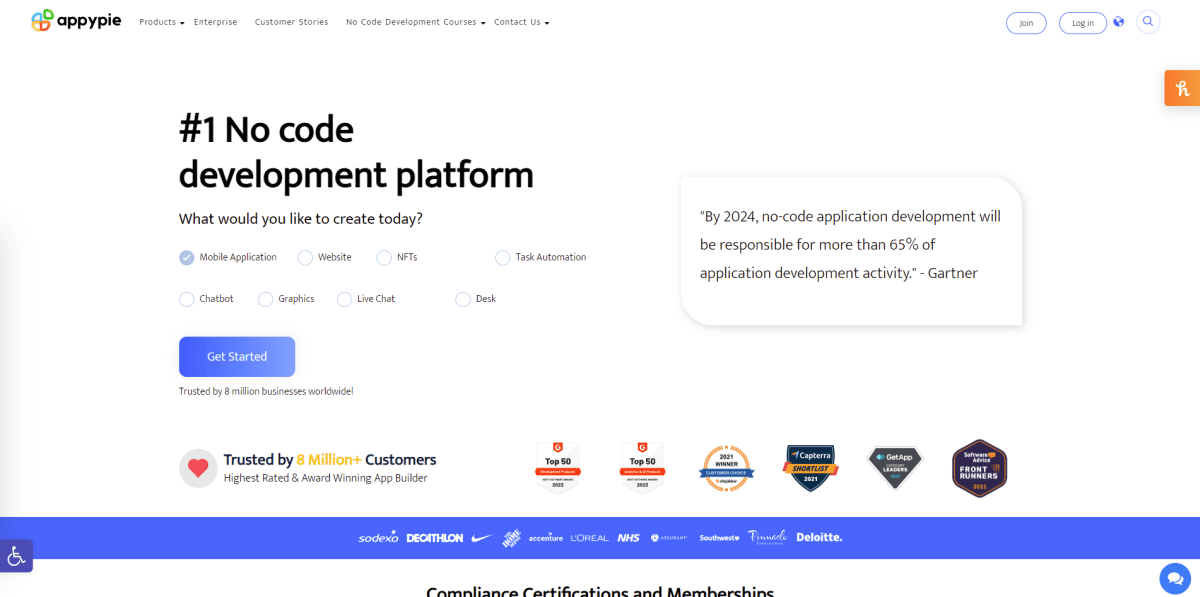Screen dimensions: 1200x597
Task: Open the search icon in the header
Action: (x=1148, y=22)
